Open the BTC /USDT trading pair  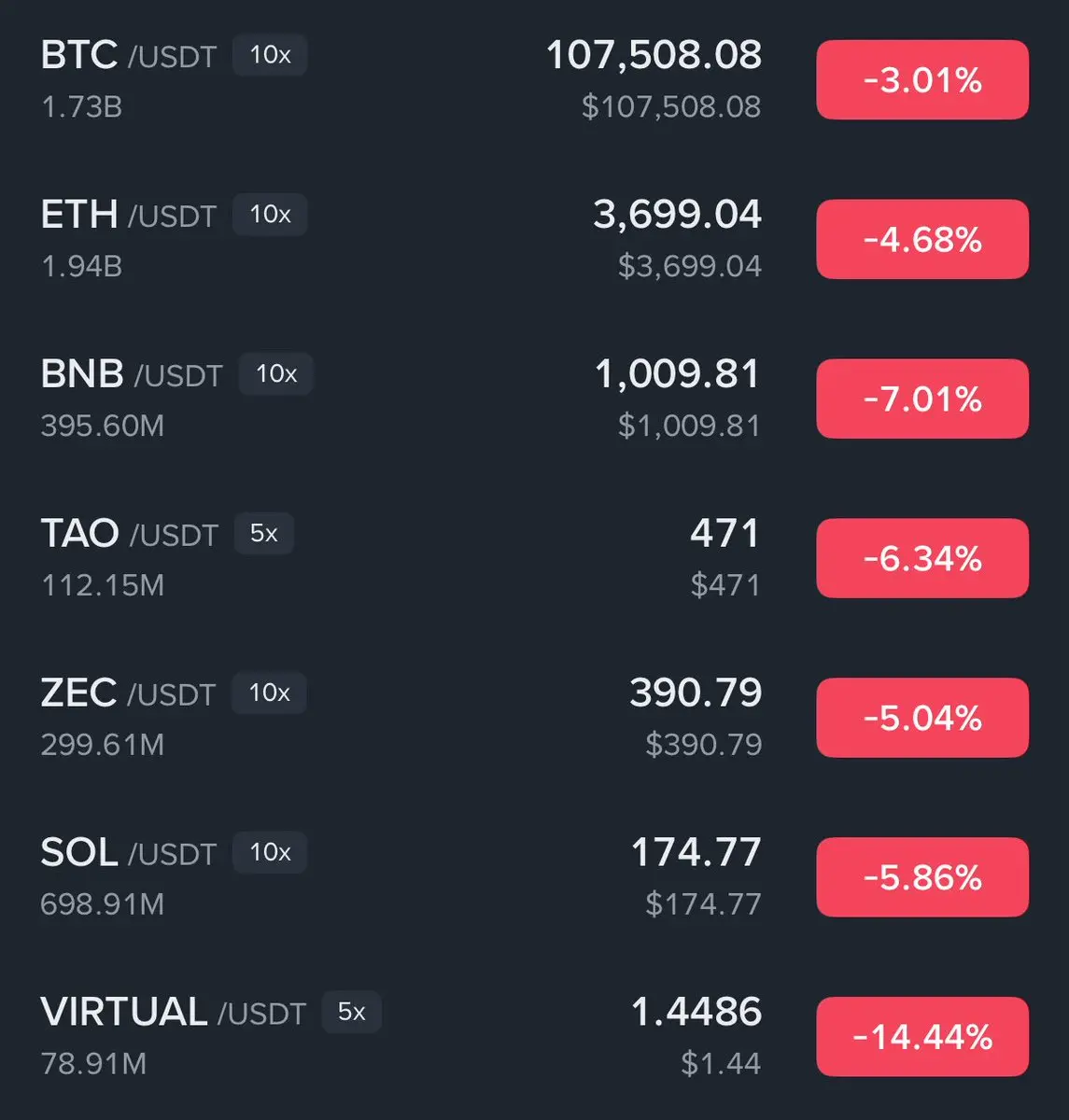pyautogui.click(x=534, y=79)
